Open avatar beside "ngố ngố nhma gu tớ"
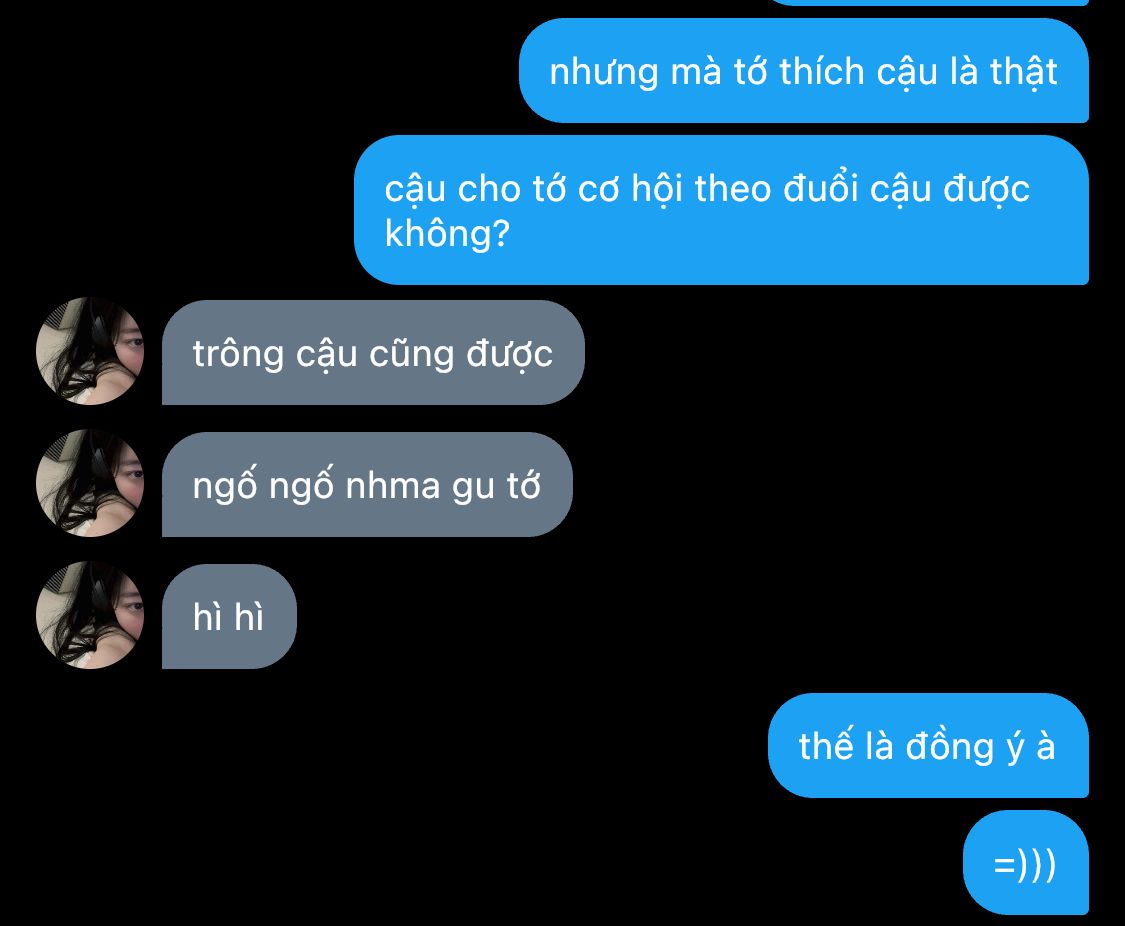Image resolution: width=1125 pixels, height=926 pixels. click(90, 483)
